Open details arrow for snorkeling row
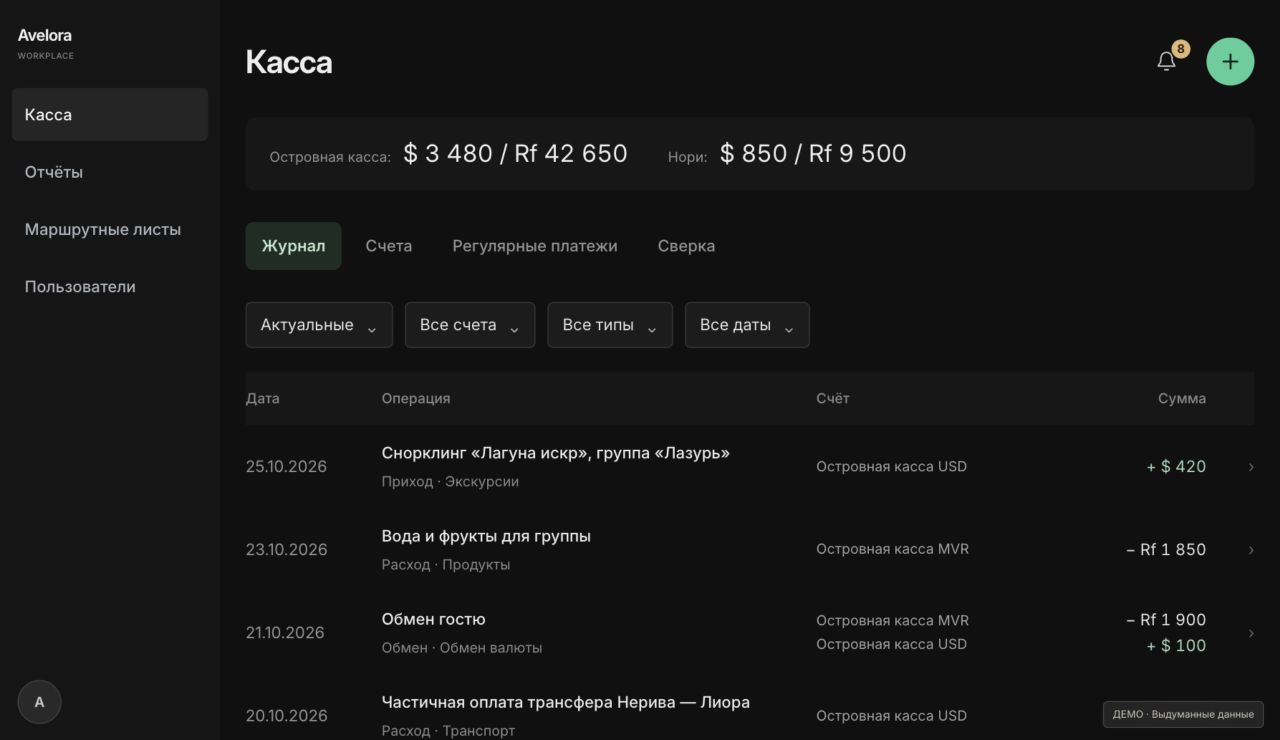 click(1251, 467)
